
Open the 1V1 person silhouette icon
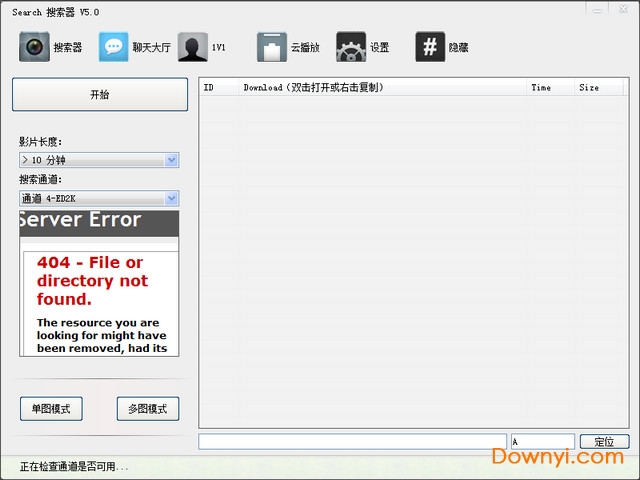193,47
